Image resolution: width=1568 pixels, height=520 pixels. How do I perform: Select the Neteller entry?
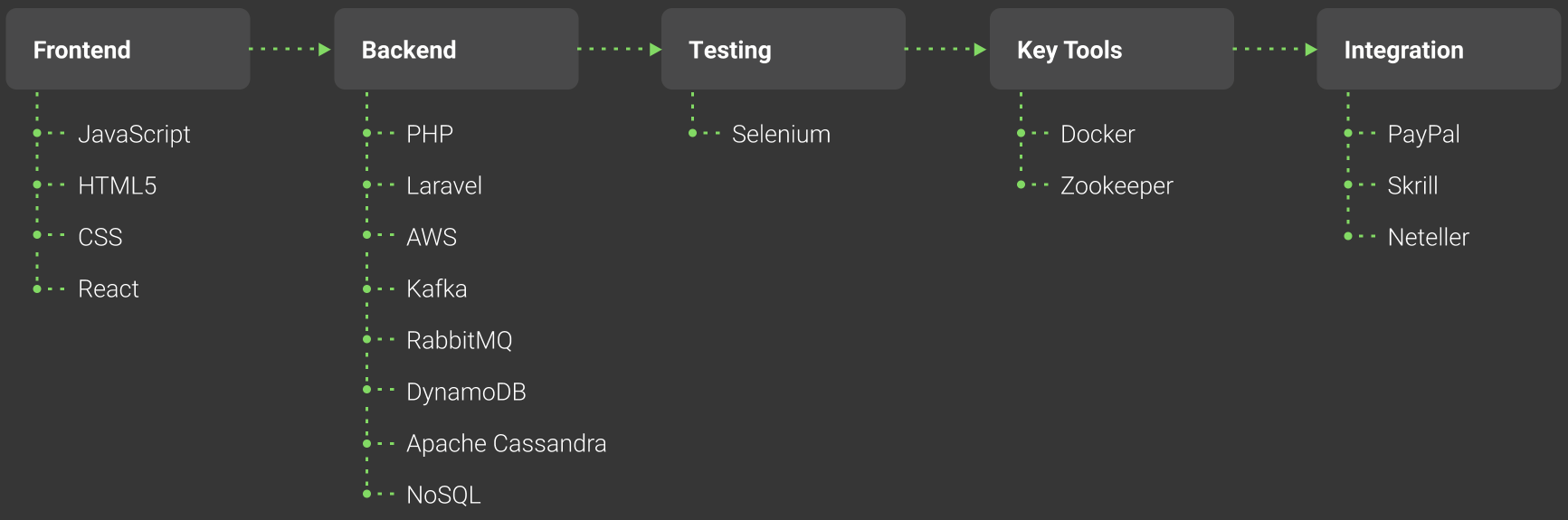click(x=1428, y=237)
